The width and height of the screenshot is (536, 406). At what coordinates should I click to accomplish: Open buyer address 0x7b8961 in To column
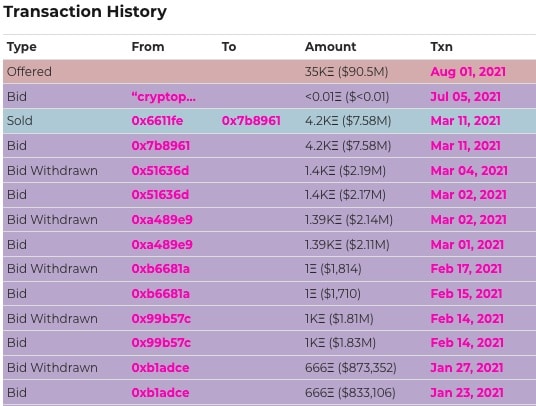pyautogui.click(x=251, y=121)
